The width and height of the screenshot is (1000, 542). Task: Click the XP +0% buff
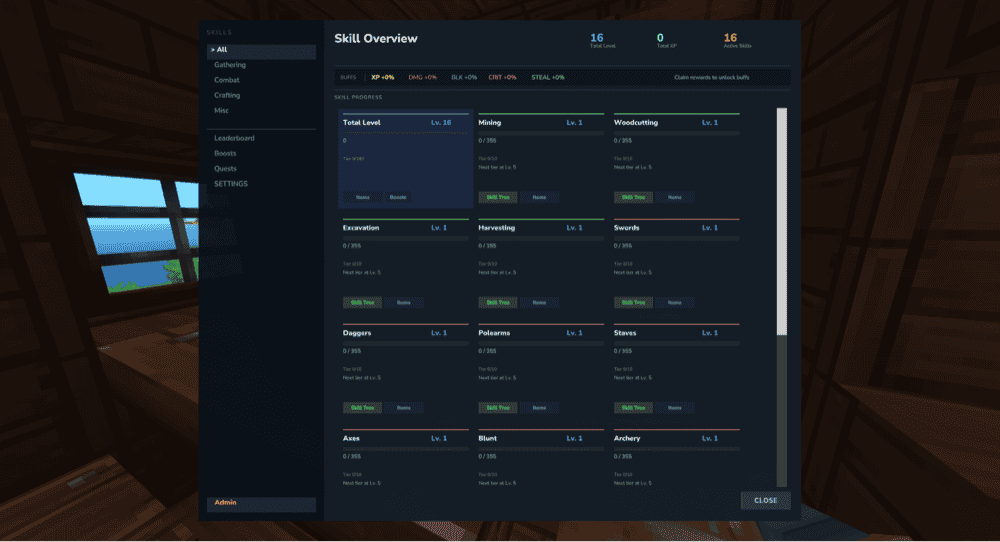383,78
